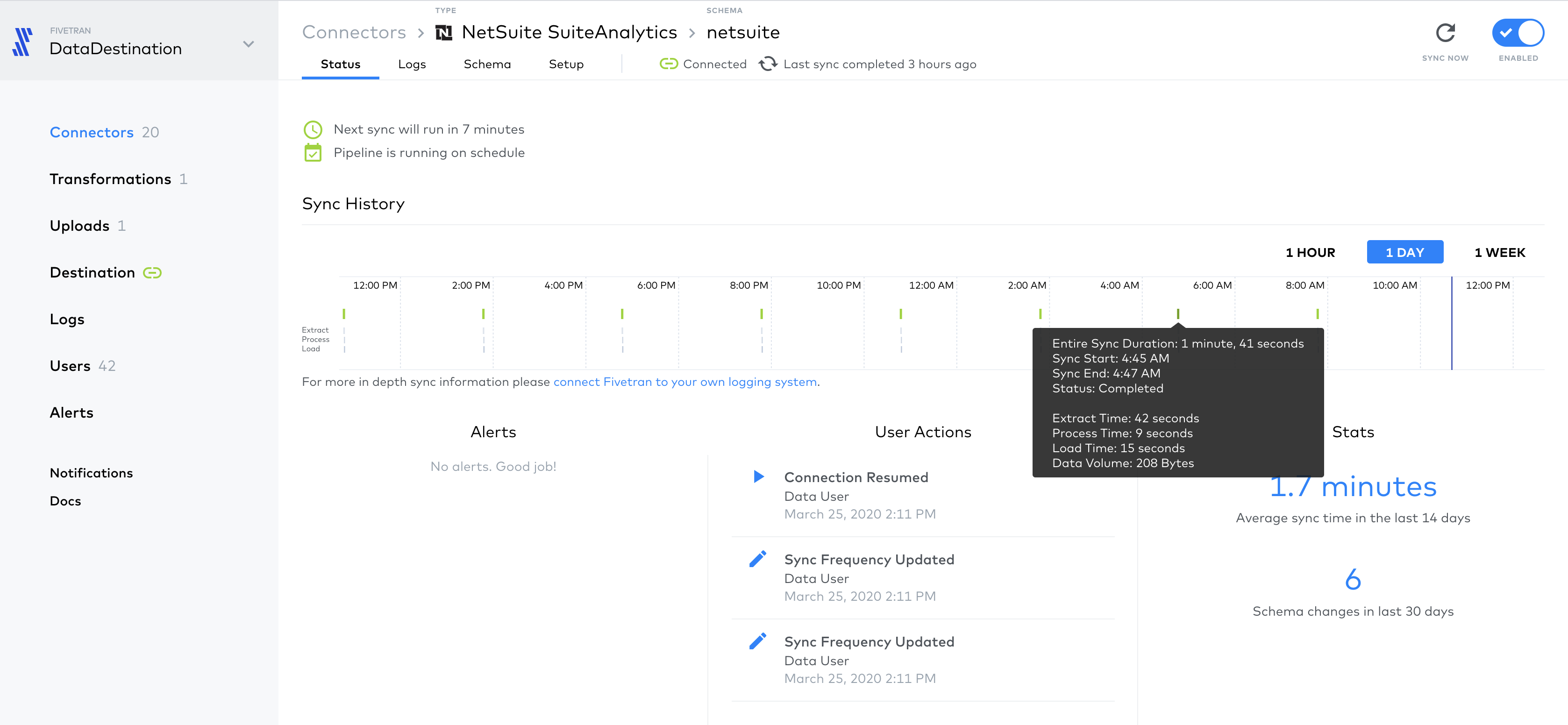The width and height of the screenshot is (1568, 725).
Task: Select the 1 HOUR time range
Action: click(x=1310, y=252)
